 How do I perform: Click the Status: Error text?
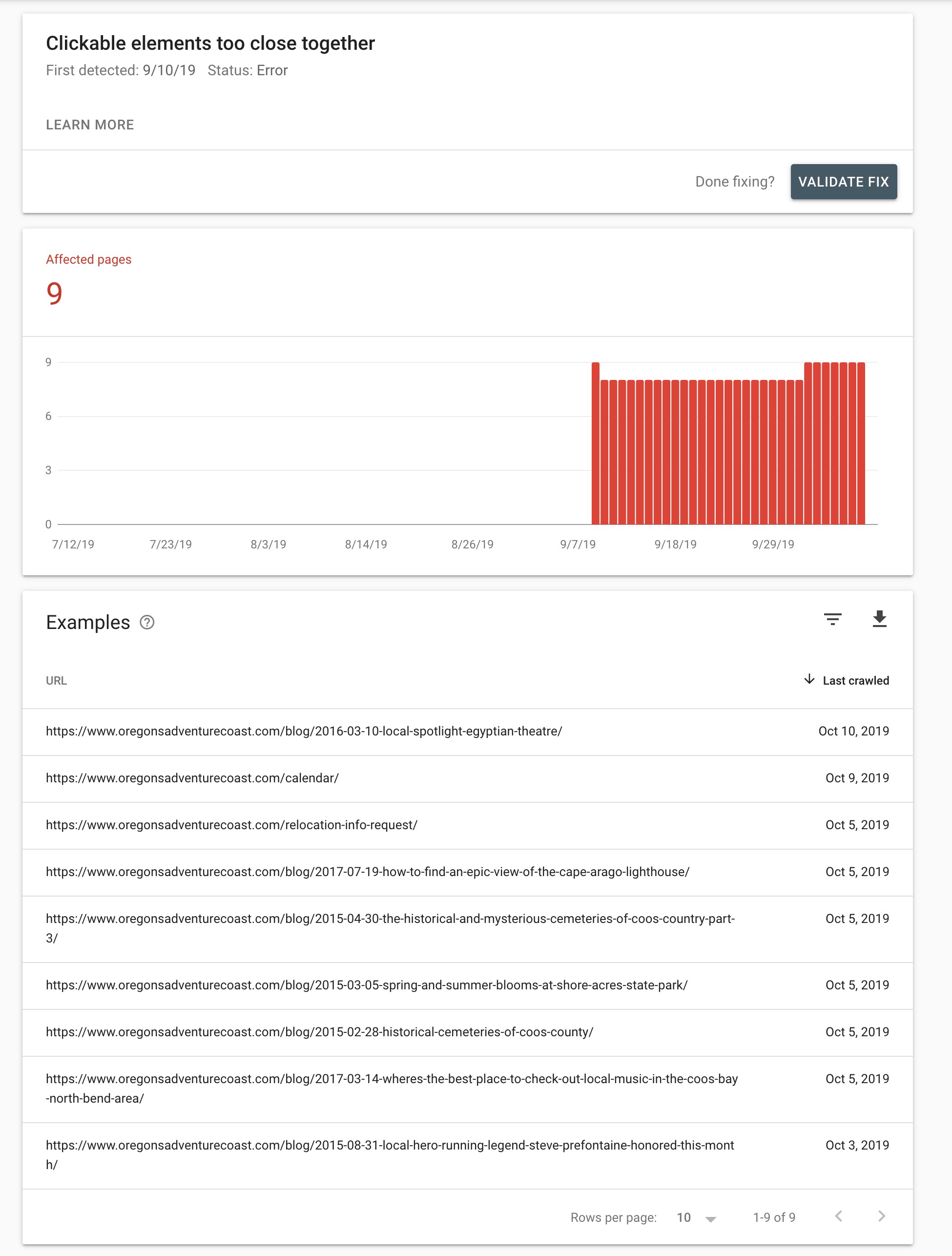coord(248,70)
